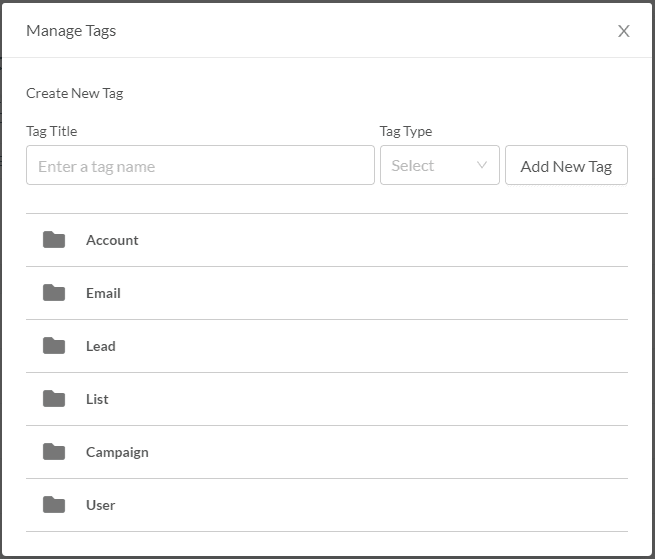The width and height of the screenshot is (655, 559).
Task: Select the User tag category
Action: coord(100,505)
